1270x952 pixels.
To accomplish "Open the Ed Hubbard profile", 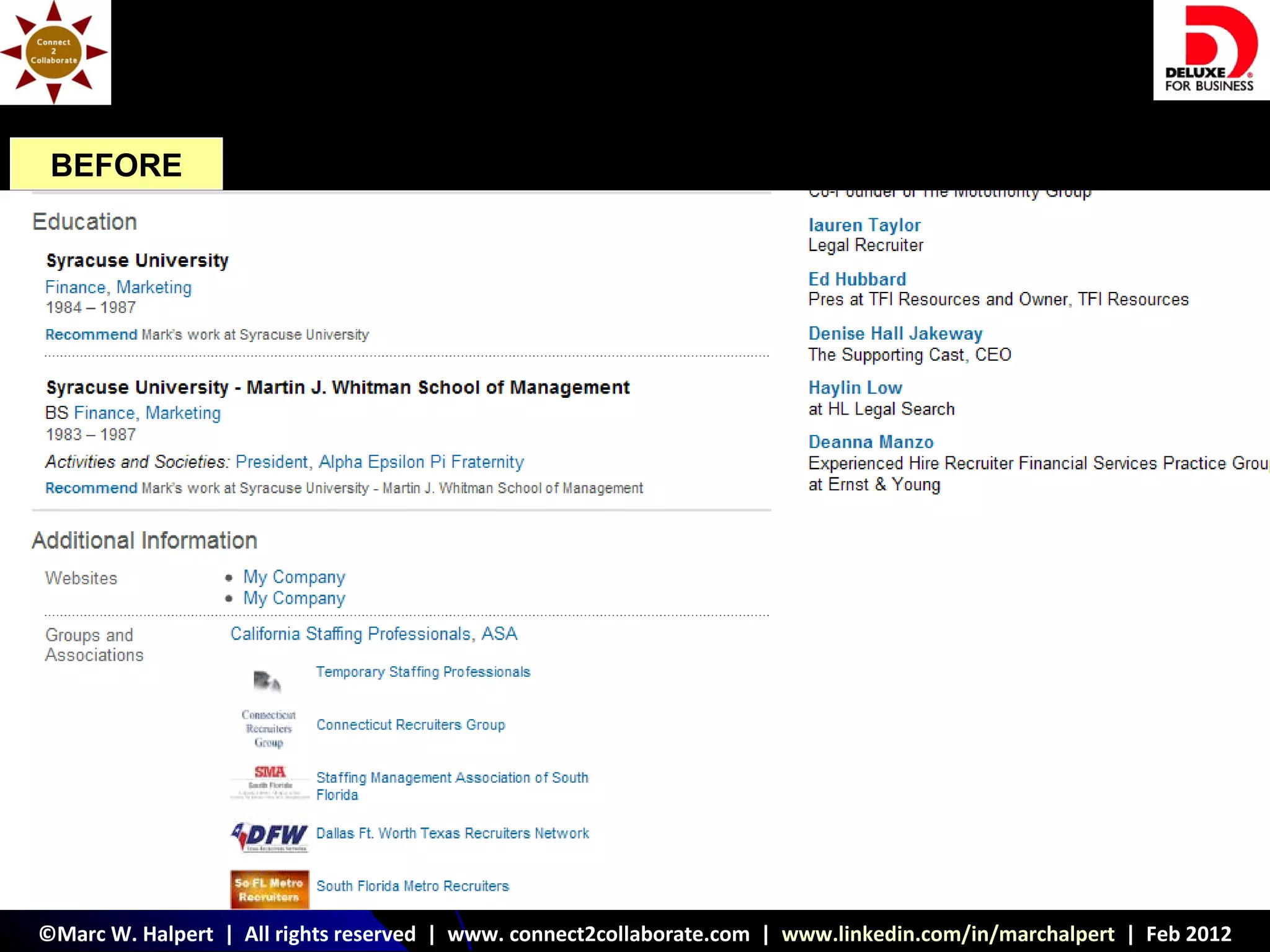I will pos(856,279).
